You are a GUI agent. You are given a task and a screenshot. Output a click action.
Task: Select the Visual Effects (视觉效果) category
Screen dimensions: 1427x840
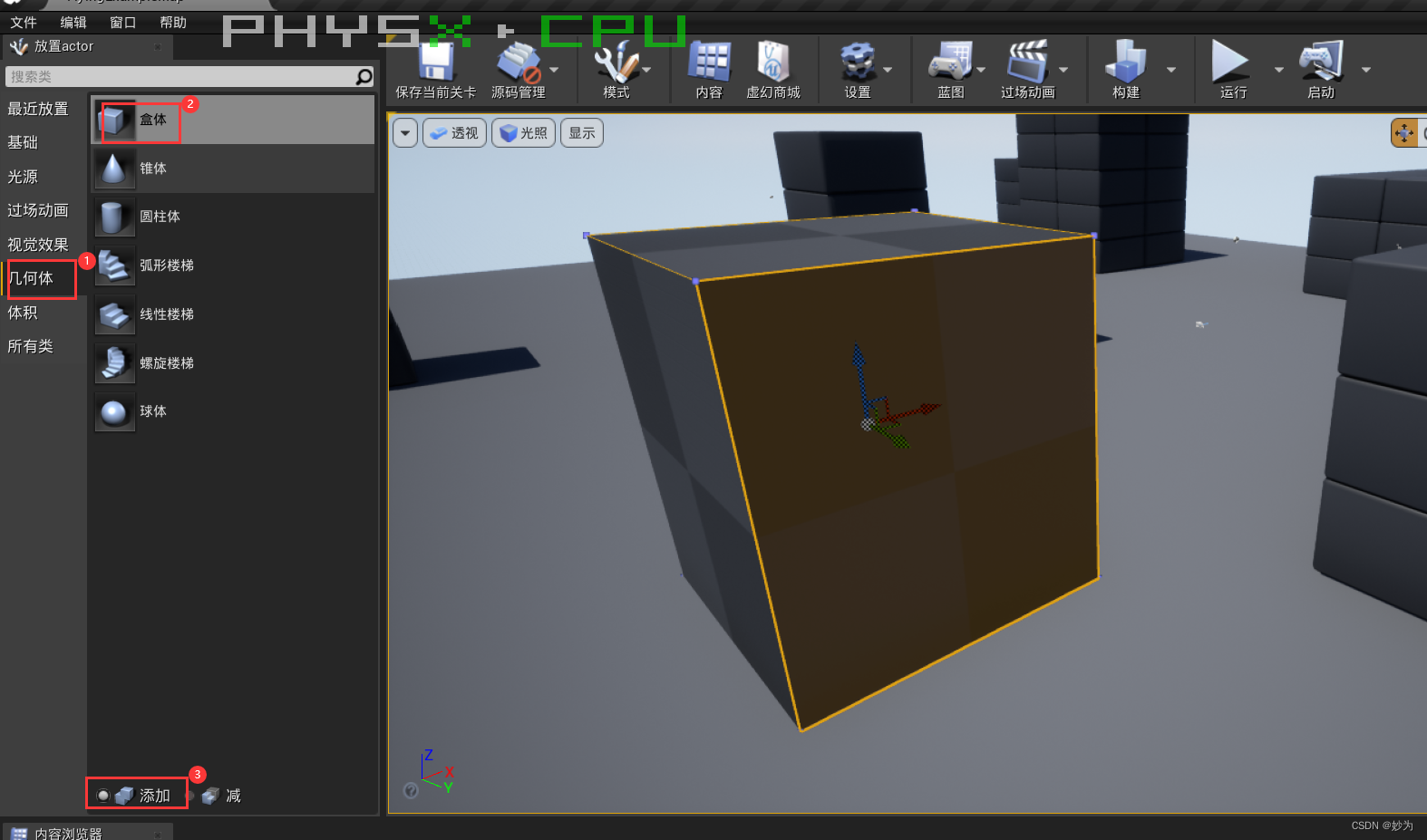coord(38,245)
